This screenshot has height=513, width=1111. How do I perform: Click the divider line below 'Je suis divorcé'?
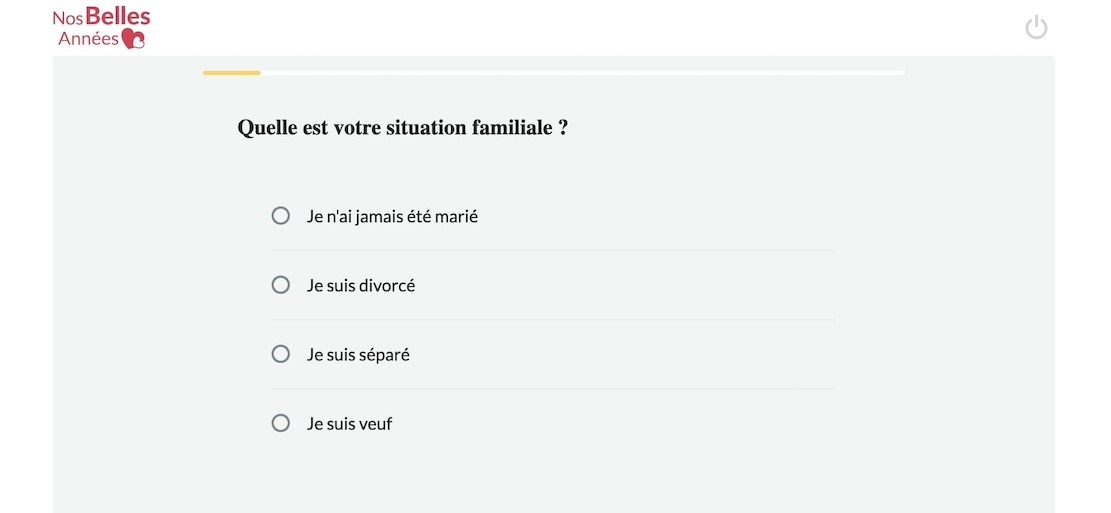(x=553, y=320)
